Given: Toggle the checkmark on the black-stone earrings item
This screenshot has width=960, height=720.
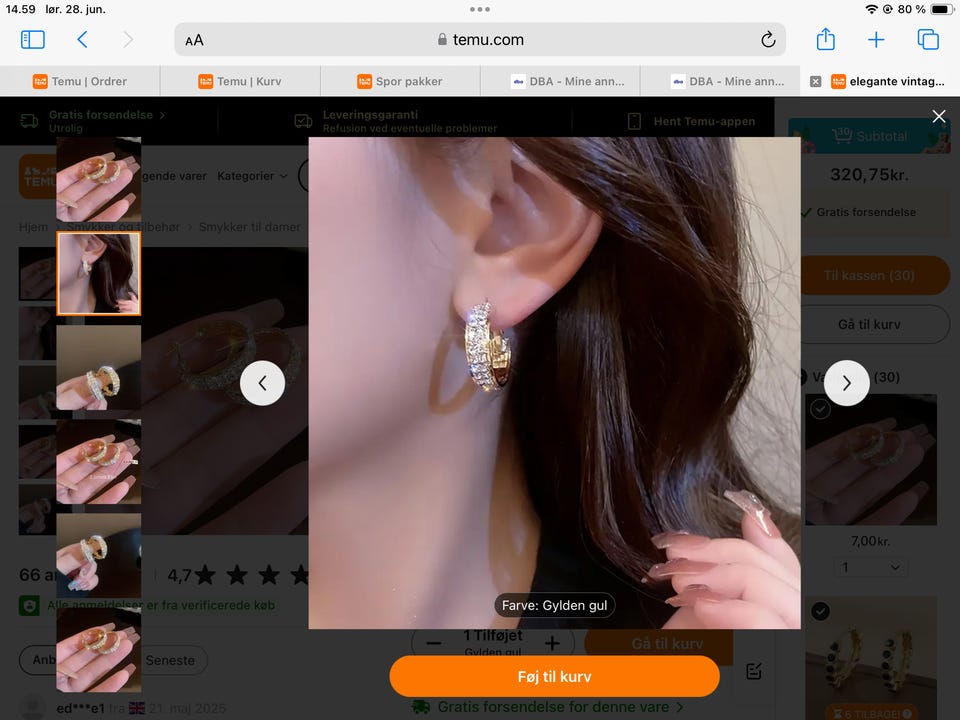Looking at the screenshot, I should [820, 611].
